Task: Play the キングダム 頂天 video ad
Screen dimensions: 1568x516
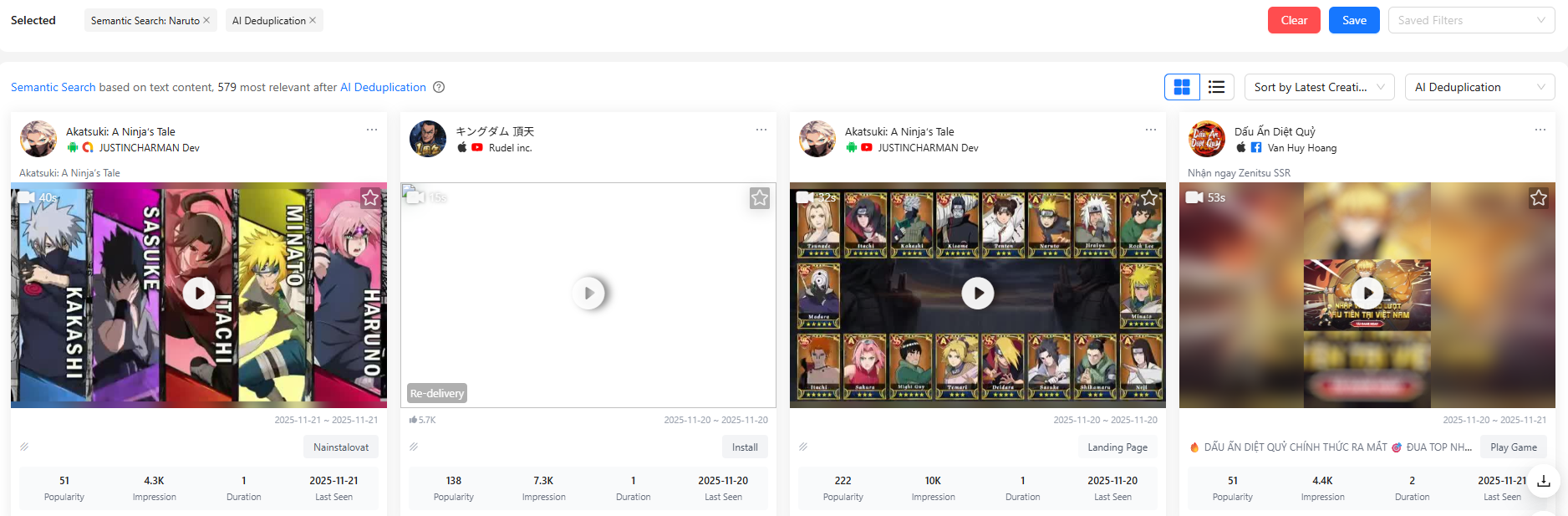Action: pyautogui.click(x=588, y=293)
